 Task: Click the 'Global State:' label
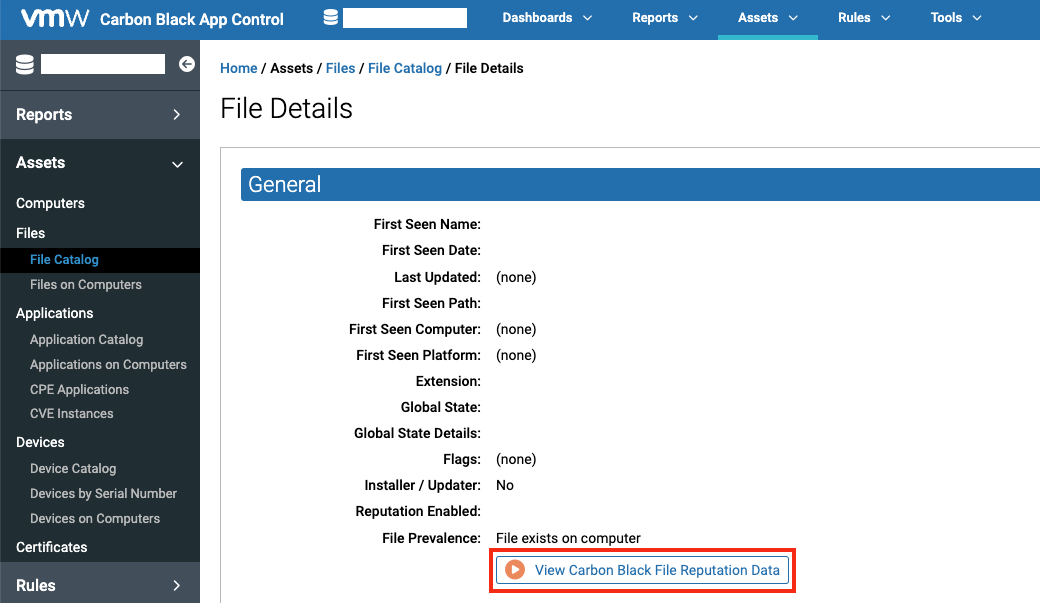pos(440,407)
